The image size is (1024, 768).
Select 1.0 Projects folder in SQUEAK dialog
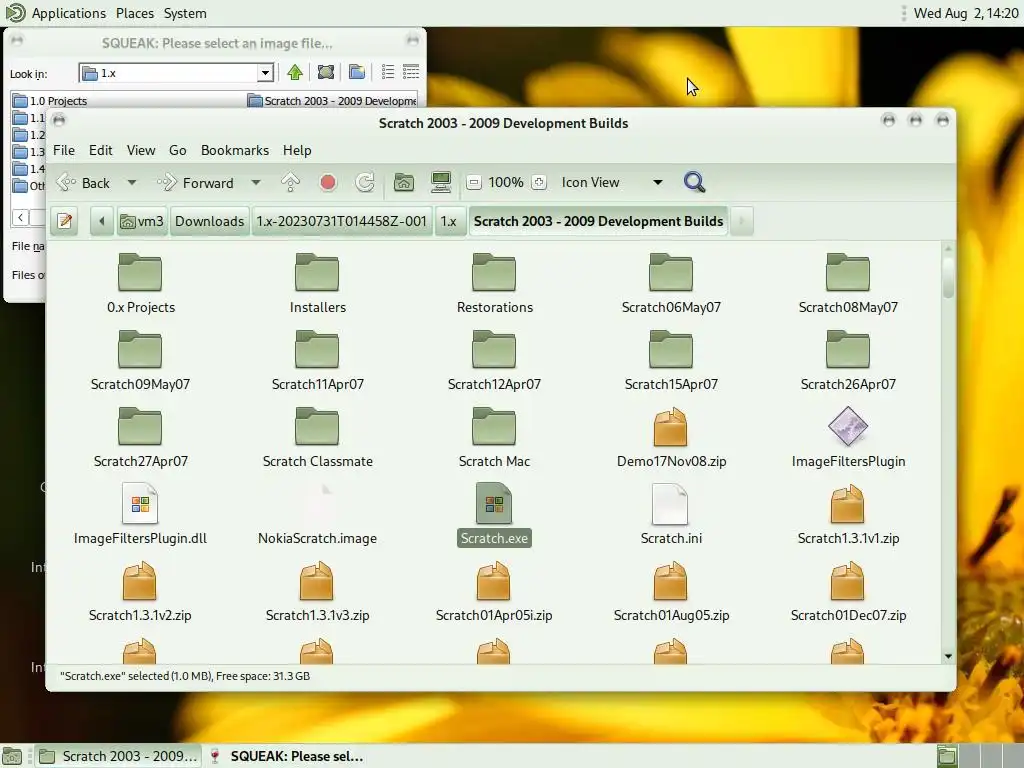[51, 101]
